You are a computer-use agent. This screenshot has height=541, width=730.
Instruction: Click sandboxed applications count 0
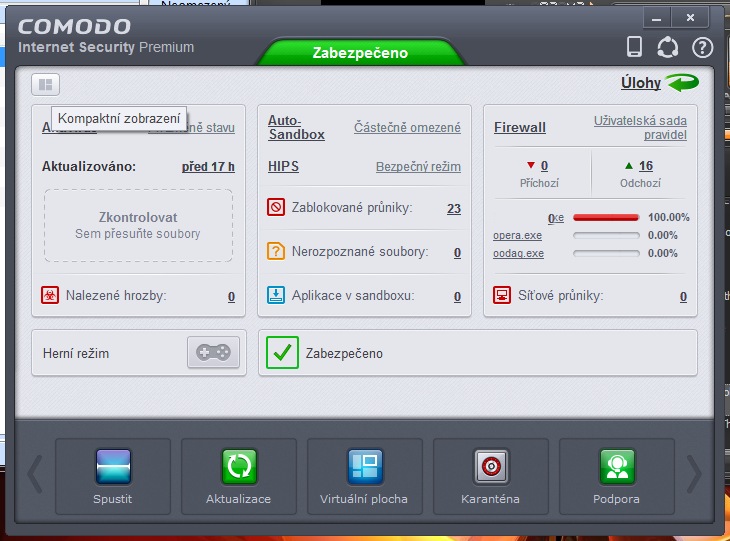(x=457, y=297)
